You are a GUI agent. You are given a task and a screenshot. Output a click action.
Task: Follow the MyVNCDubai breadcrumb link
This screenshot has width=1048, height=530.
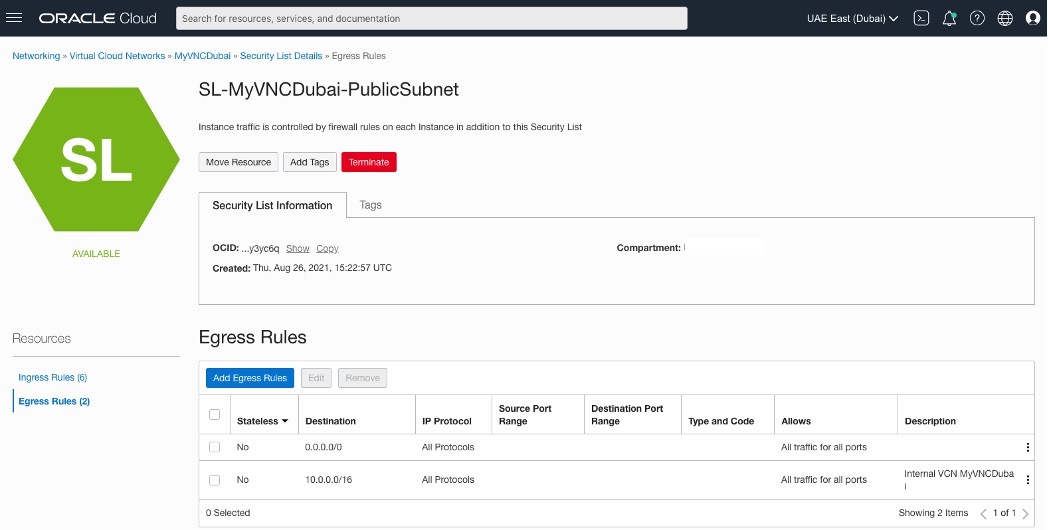tap(203, 56)
